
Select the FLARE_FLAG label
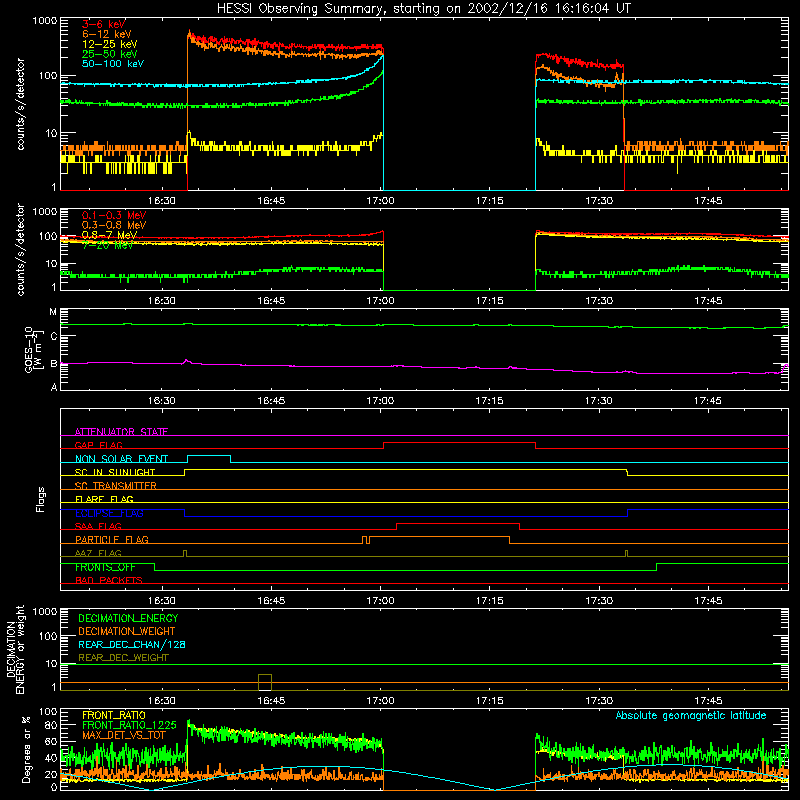coord(104,499)
